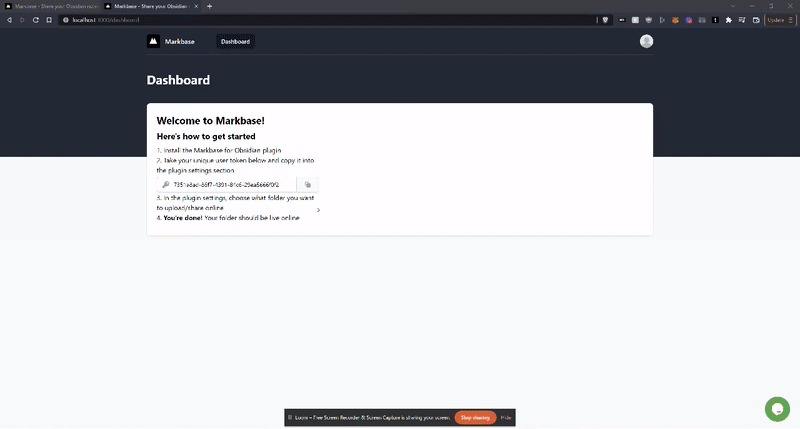Close the active Markbase tab
800x429 pixels.
[x=196, y=6]
